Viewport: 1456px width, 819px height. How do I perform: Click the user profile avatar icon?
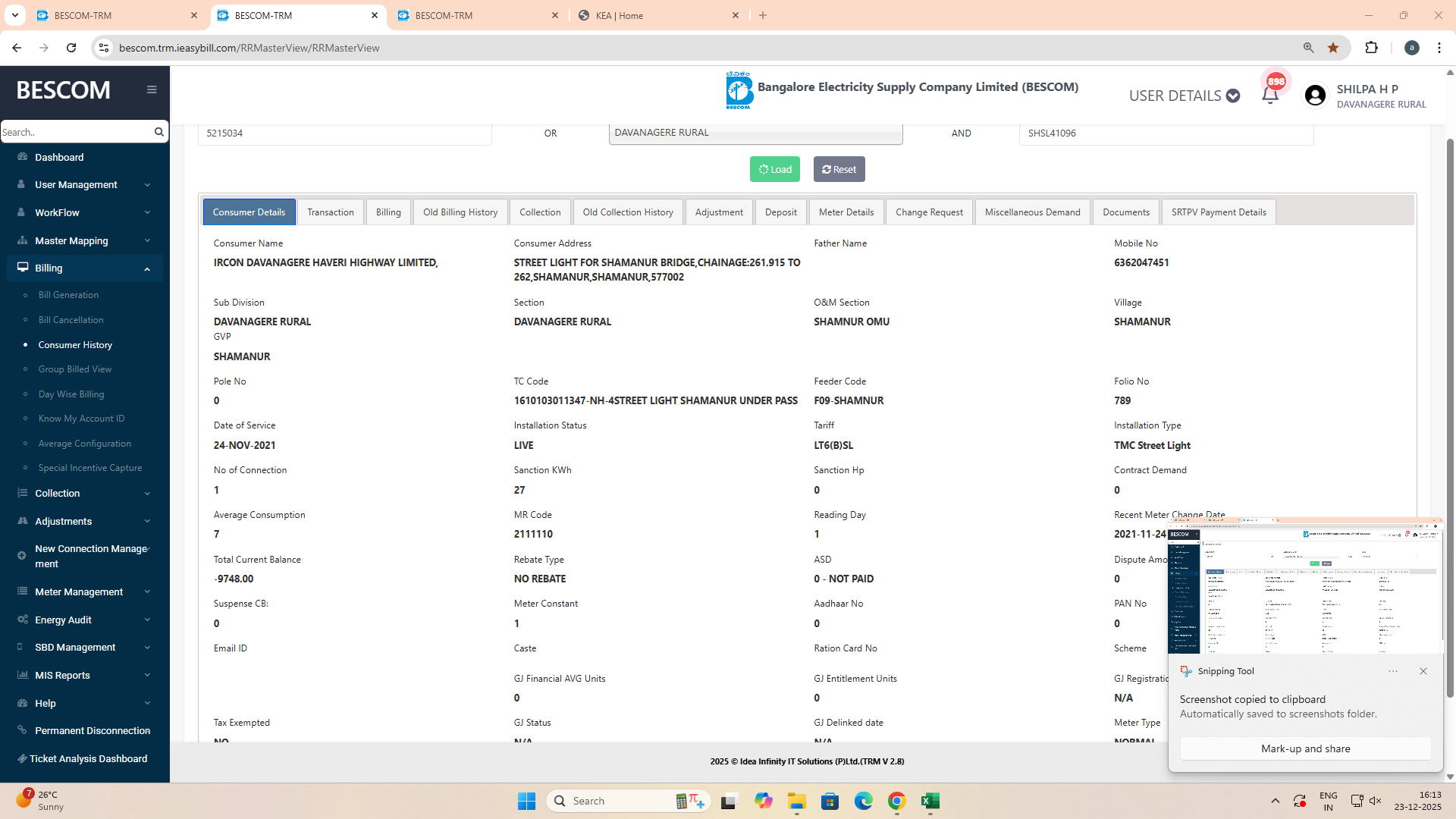click(x=1315, y=96)
